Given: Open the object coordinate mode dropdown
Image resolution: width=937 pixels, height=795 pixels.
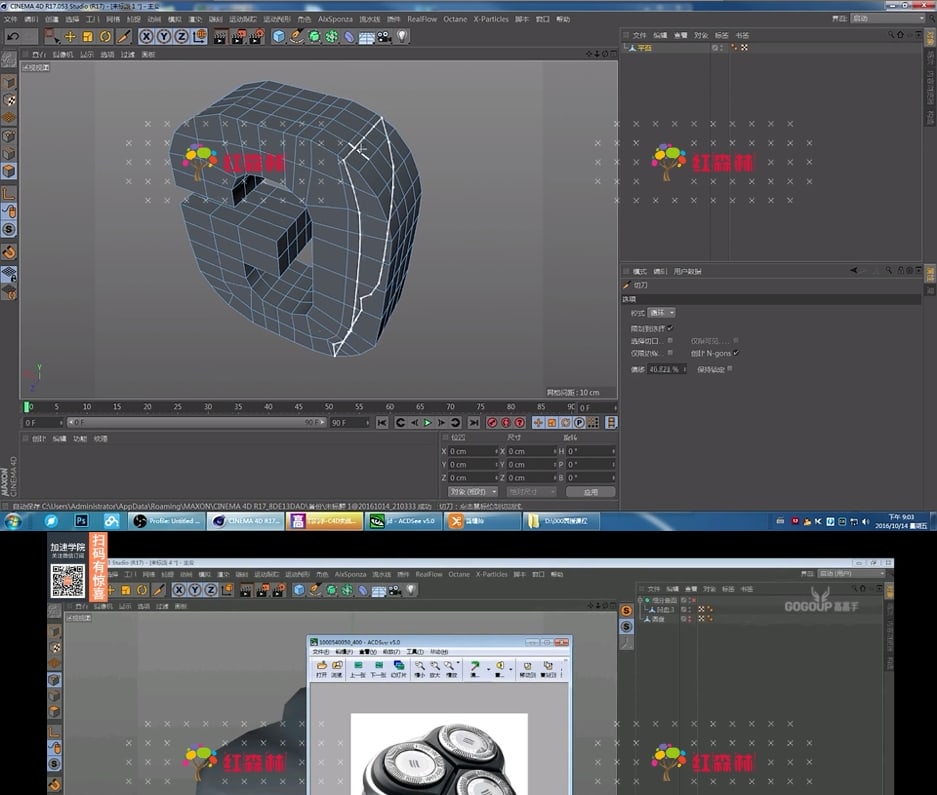Looking at the screenshot, I should [473, 492].
